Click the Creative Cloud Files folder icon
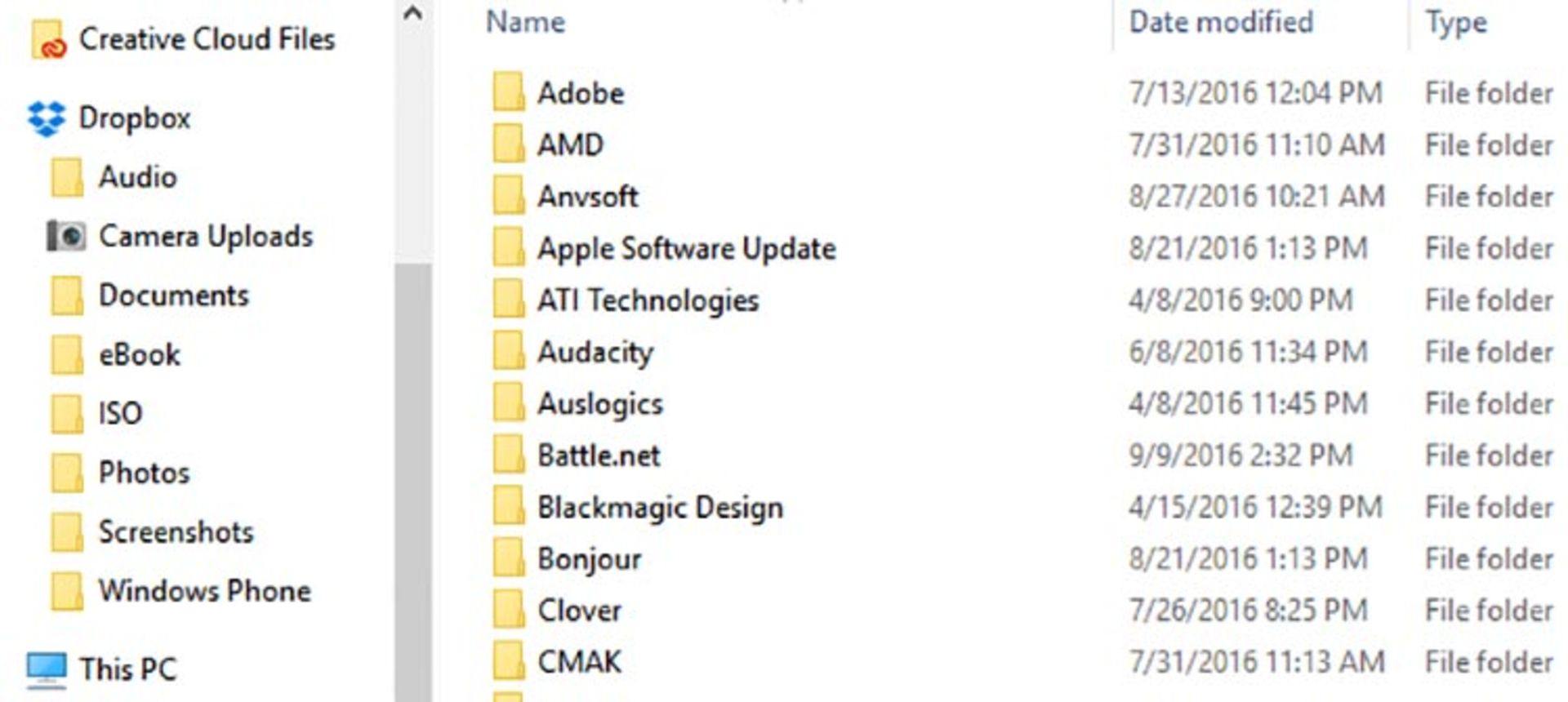Screen dimensions: 1568x702 [x=49, y=40]
